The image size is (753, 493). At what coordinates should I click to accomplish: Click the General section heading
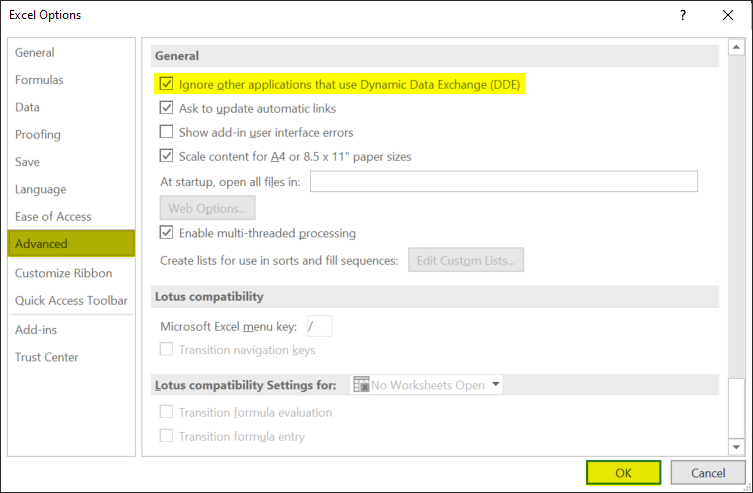(177, 56)
